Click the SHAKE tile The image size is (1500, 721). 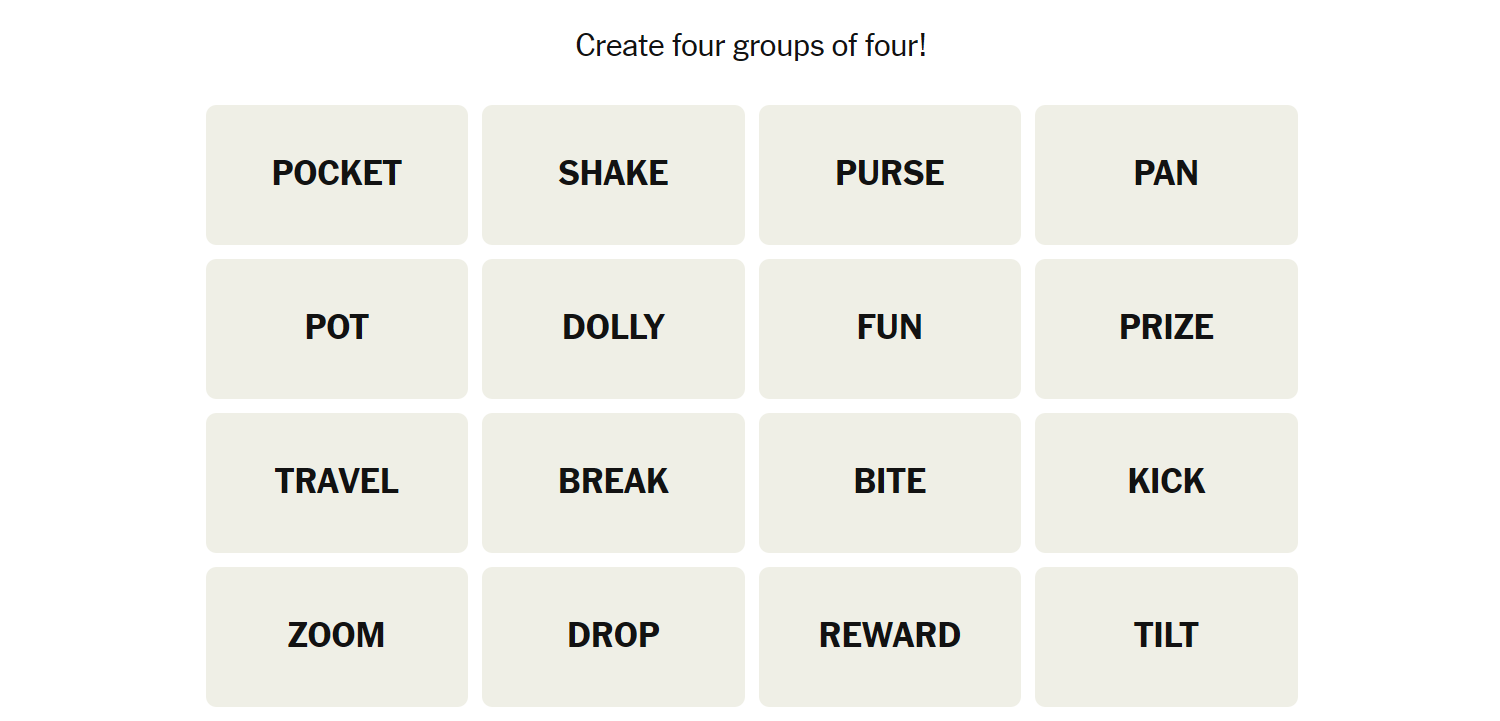(613, 174)
